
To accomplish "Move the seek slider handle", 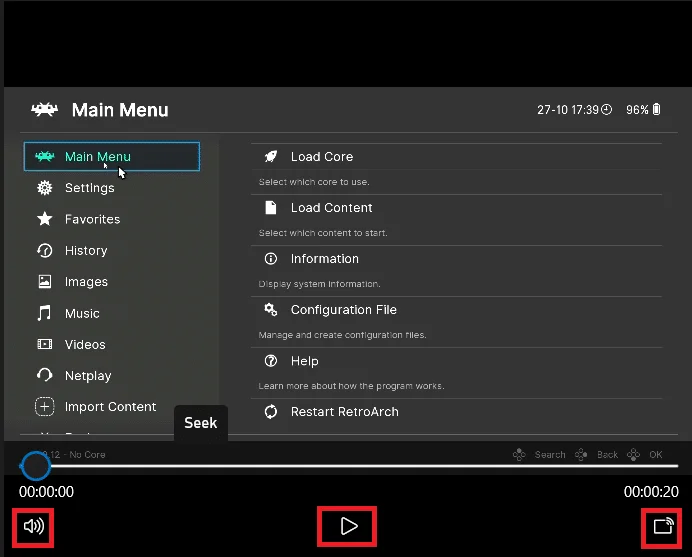I will click(x=35, y=466).
